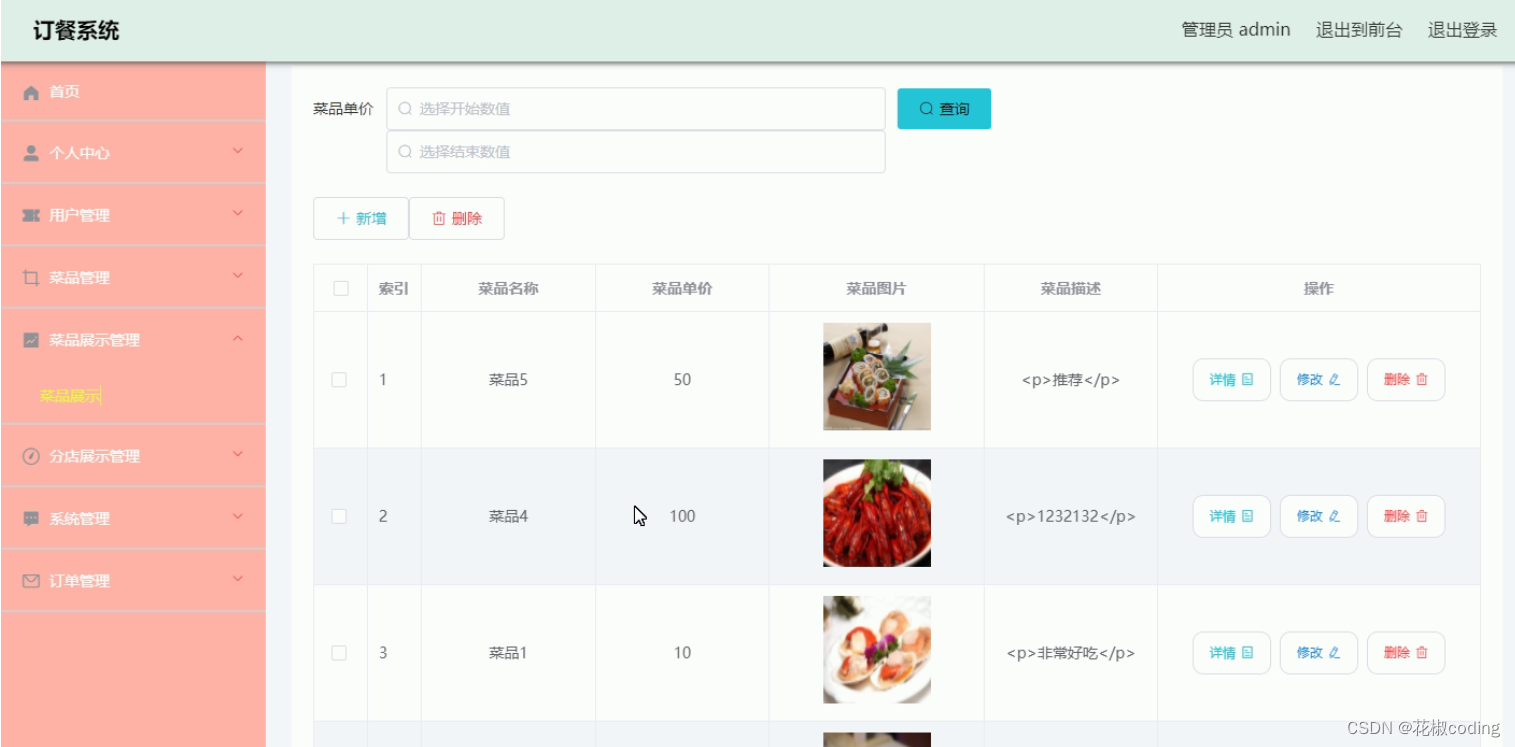
Task: Select the 菜品管理 sidebar icon
Action: [x=30, y=277]
